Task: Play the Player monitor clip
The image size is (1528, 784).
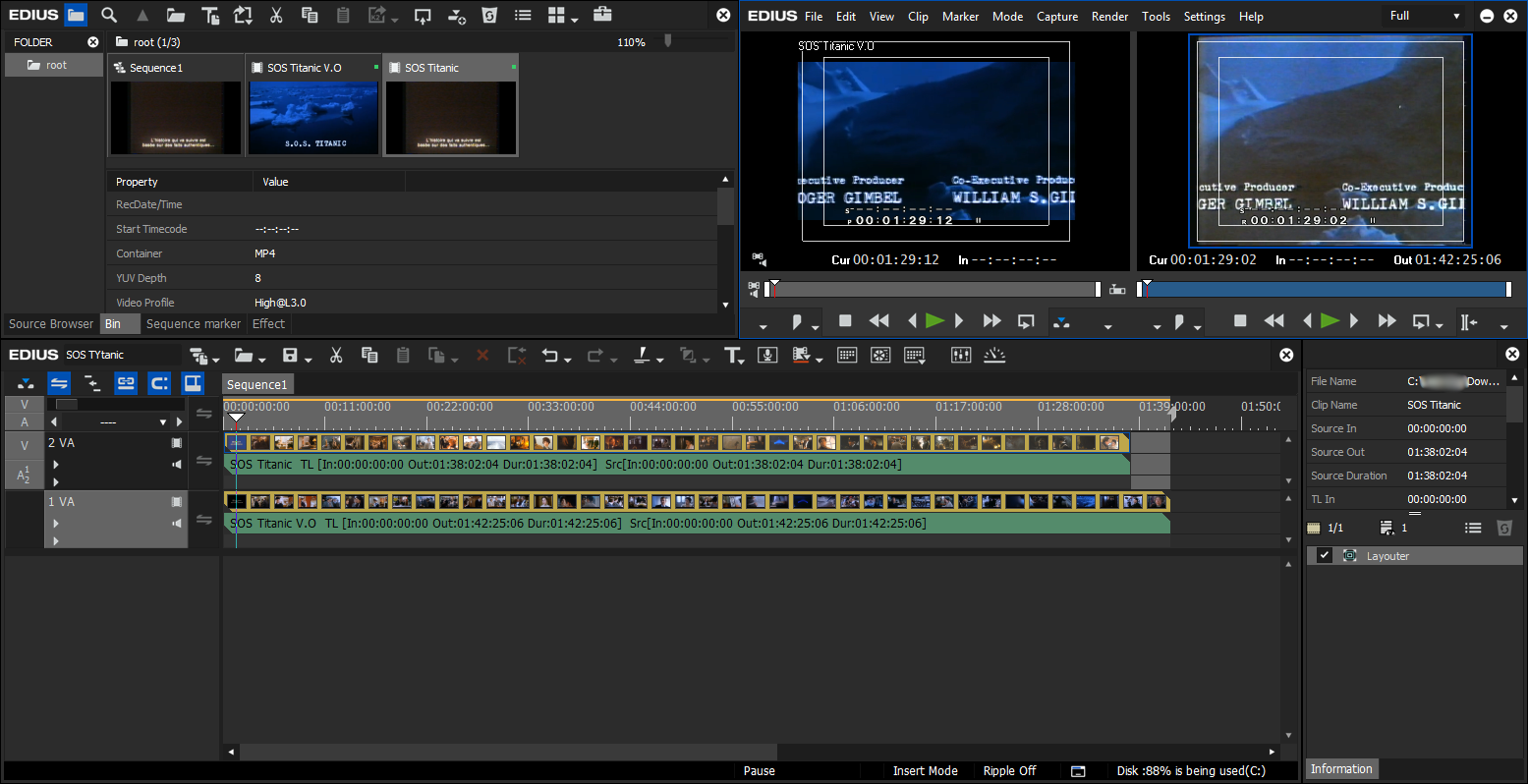Action: (934, 320)
